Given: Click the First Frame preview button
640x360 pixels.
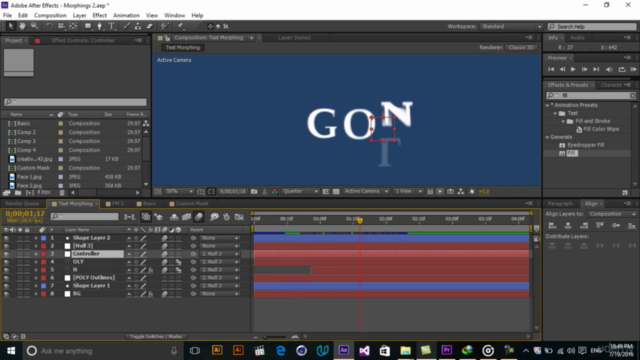Looking at the screenshot, I should coord(551,69).
